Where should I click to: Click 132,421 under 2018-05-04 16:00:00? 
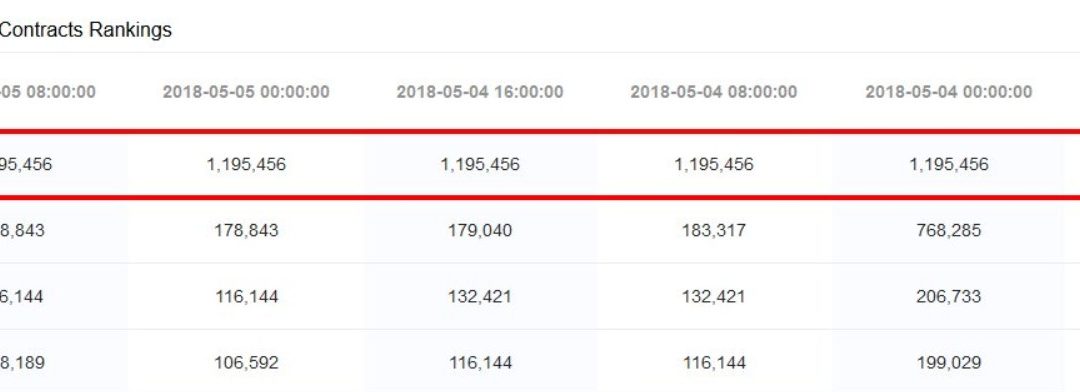(480, 297)
